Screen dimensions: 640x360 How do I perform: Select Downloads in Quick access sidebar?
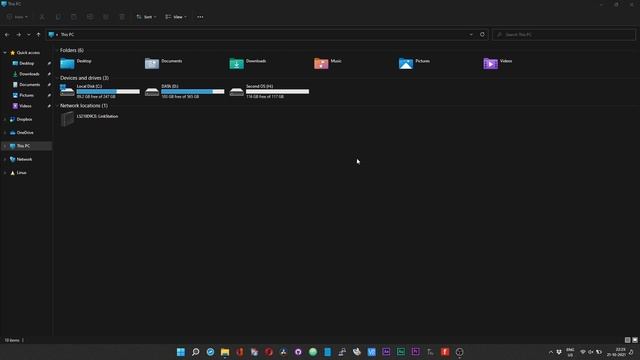point(29,74)
